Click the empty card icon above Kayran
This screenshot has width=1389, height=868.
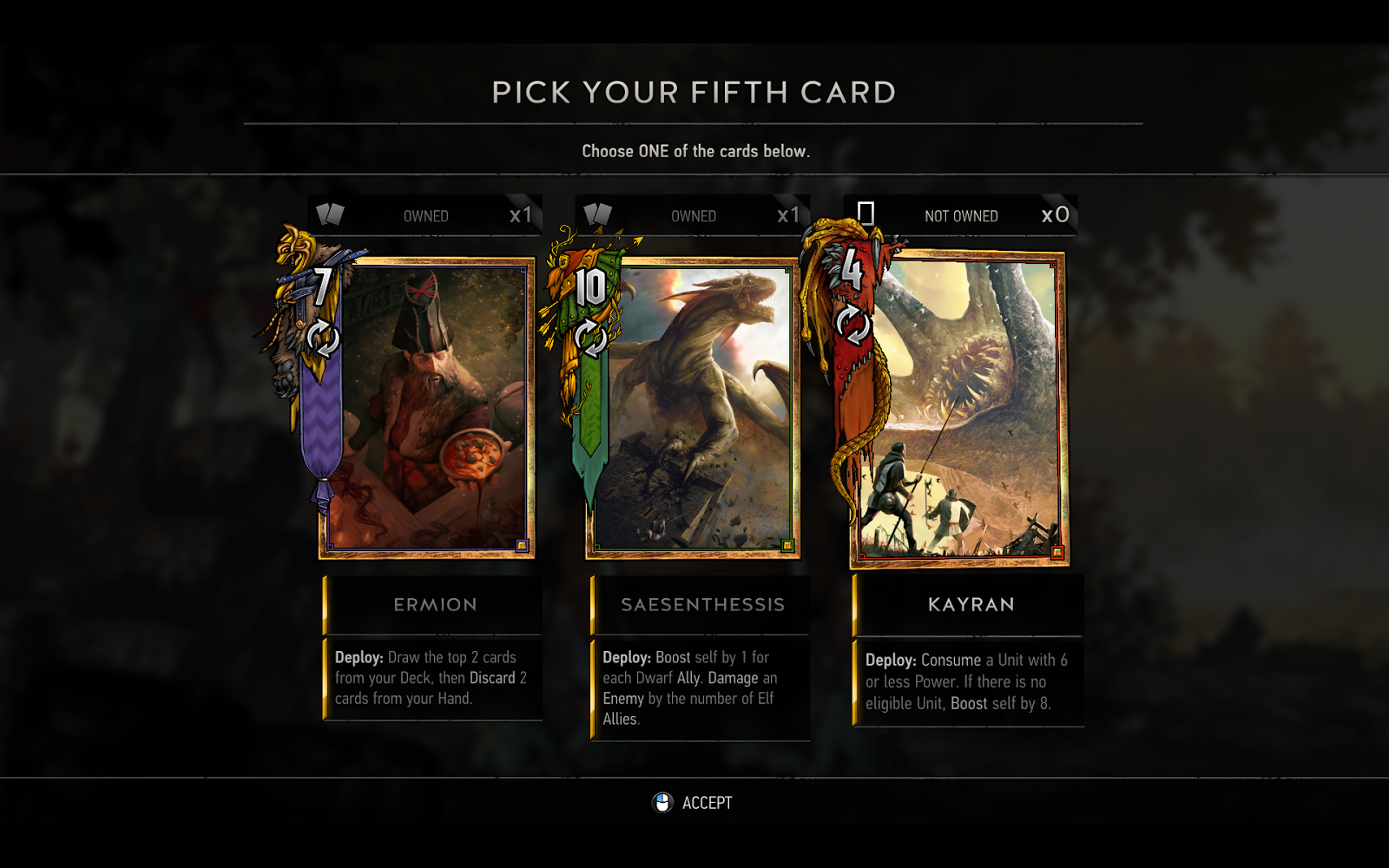click(x=866, y=214)
